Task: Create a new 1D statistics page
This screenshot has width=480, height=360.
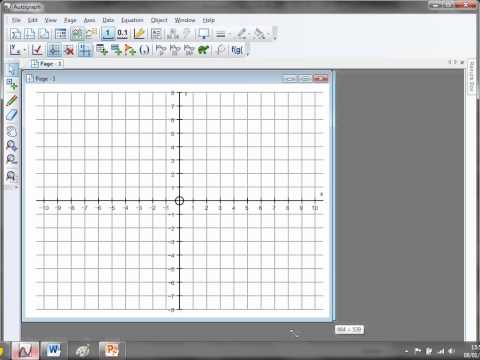Action: click(15, 34)
